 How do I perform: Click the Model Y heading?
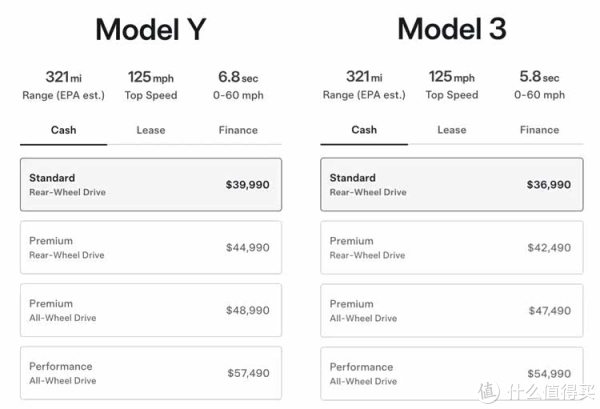point(150,30)
